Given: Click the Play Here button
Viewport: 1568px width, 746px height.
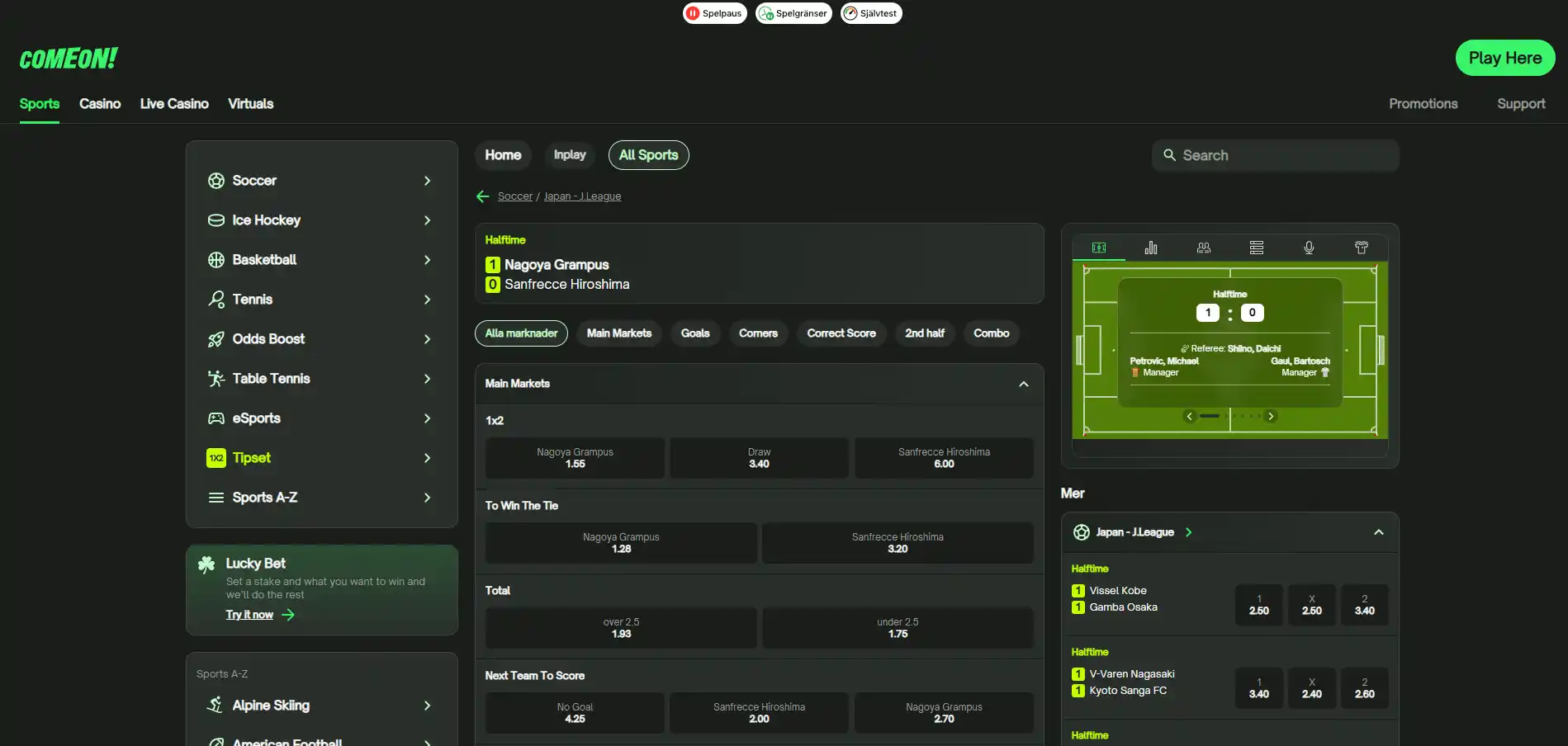Looking at the screenshot, I should point(1505,58).
